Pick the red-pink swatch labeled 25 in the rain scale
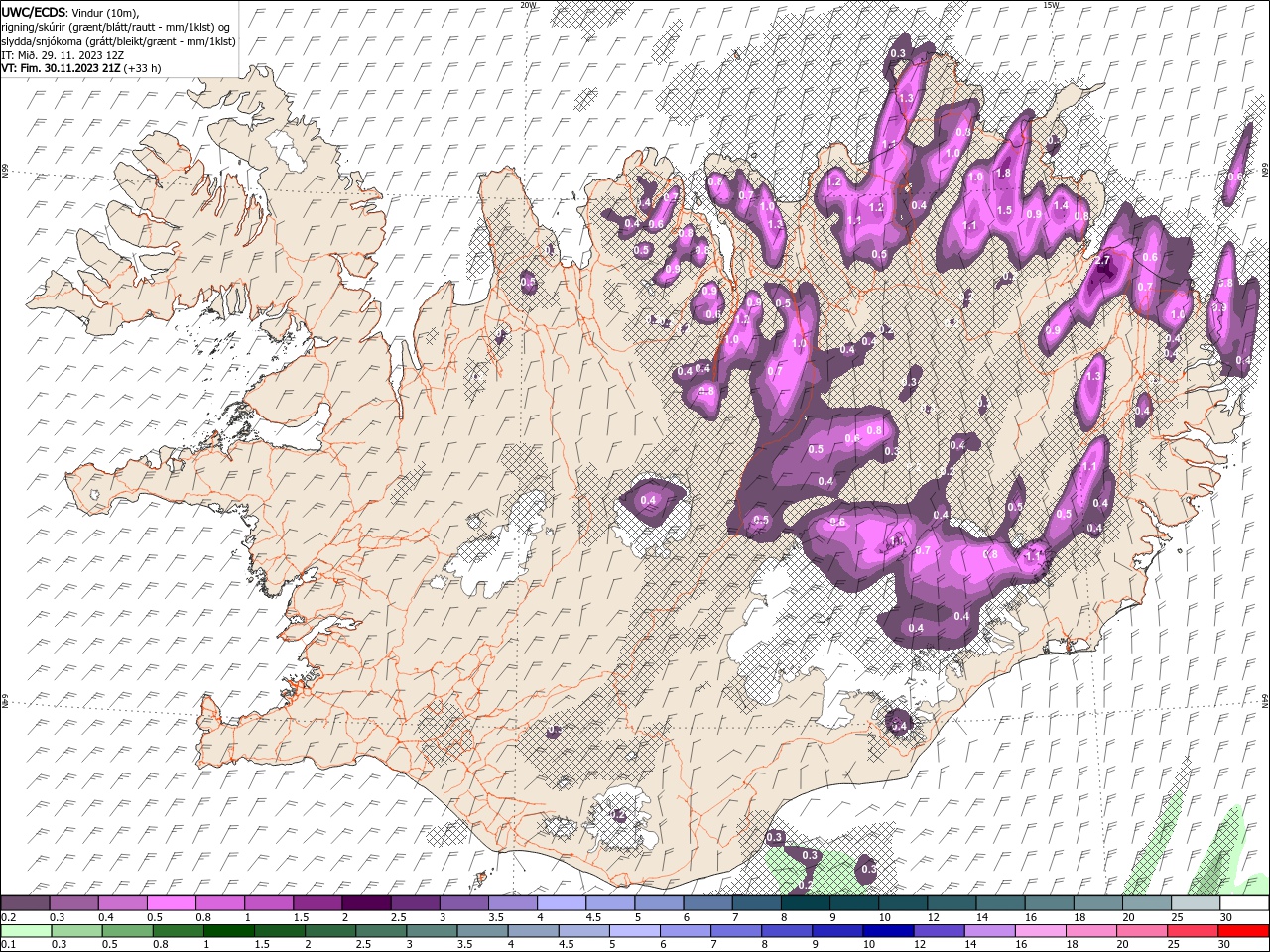 click(x=1193, y=931)
